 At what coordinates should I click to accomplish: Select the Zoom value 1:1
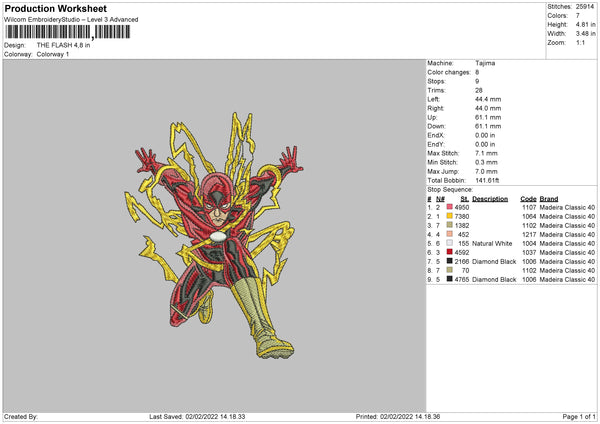[x=580, y=42]
